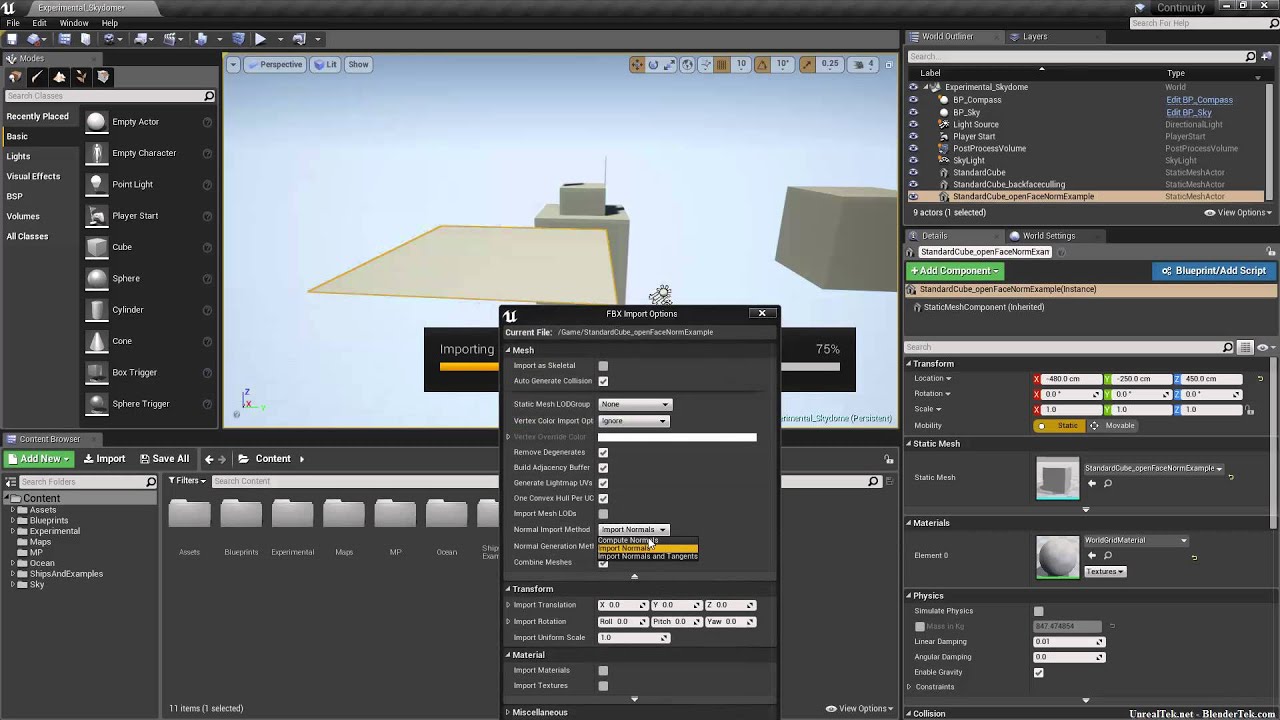Select the Foliage mode icon
This screenshot has height=720, width=1280.
coord(81,77)
